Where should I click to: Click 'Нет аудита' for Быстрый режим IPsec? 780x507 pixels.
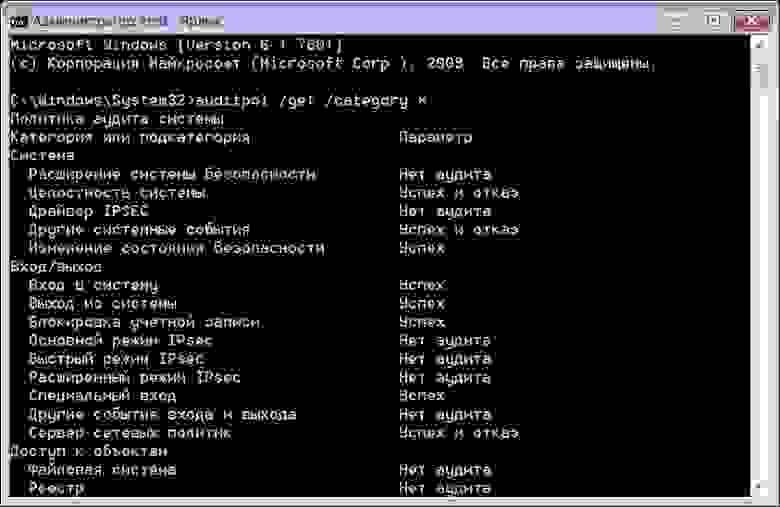pos(445,359)
